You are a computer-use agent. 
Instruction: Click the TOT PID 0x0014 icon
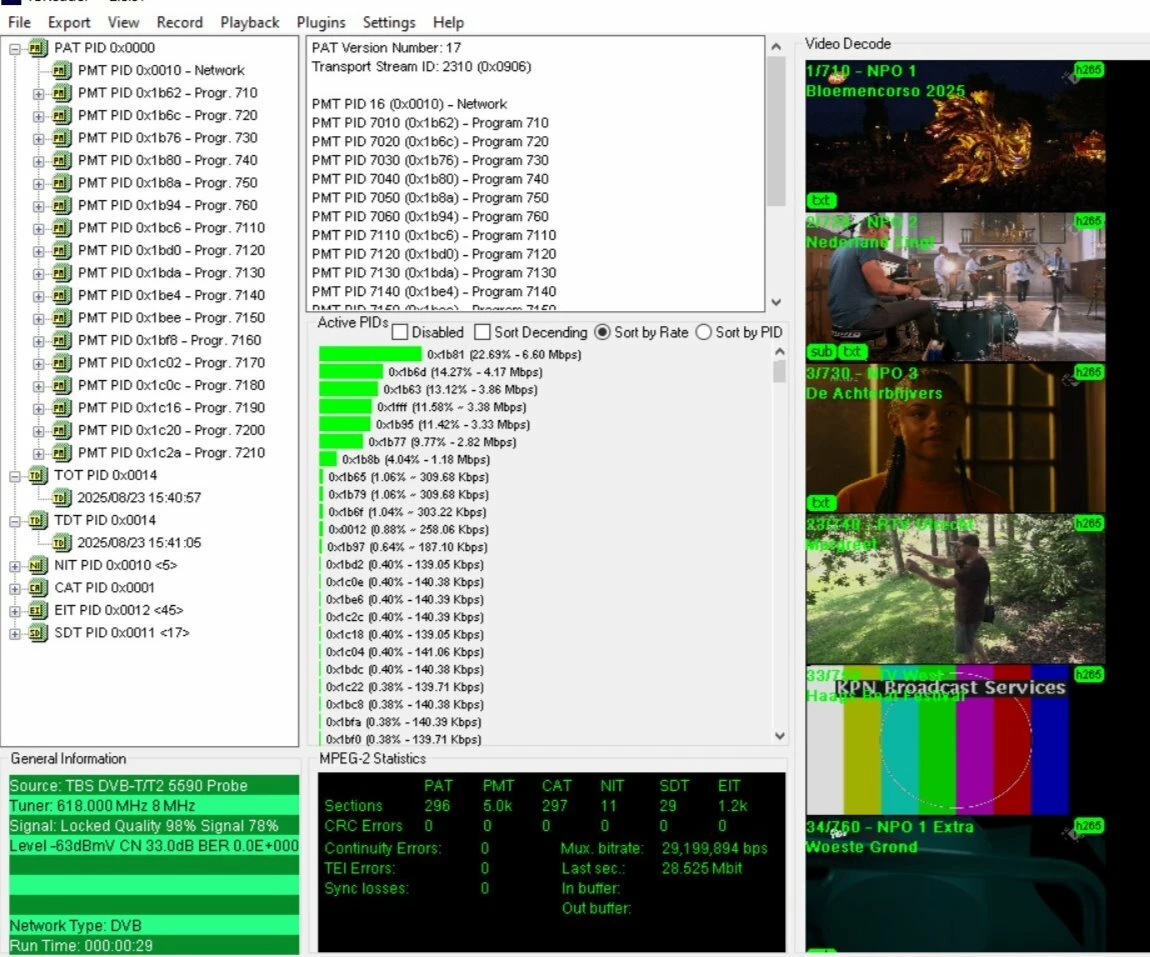pyautogui.click(x=37, y=475)
